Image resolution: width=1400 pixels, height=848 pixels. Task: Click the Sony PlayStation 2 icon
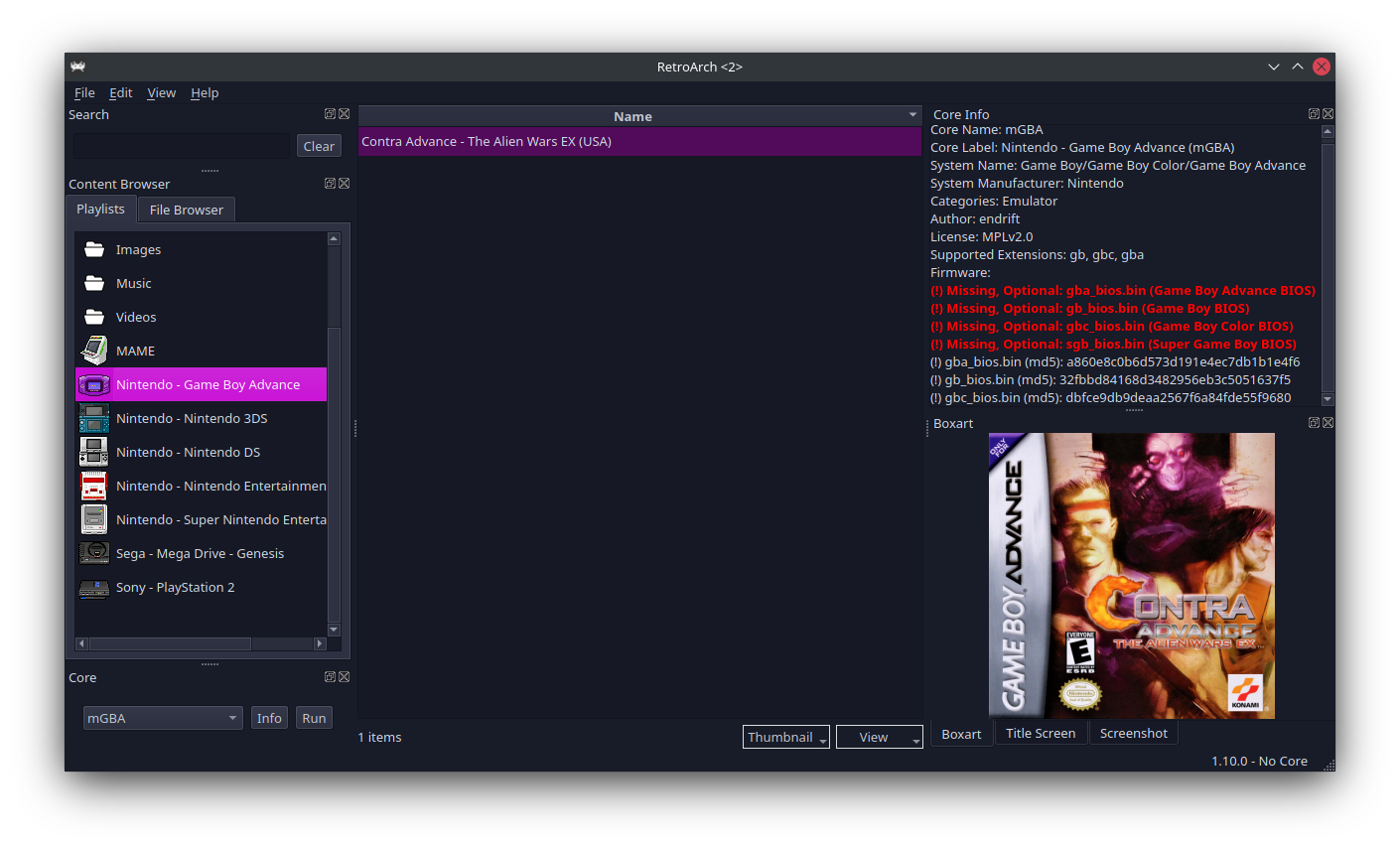click(94, 588)
